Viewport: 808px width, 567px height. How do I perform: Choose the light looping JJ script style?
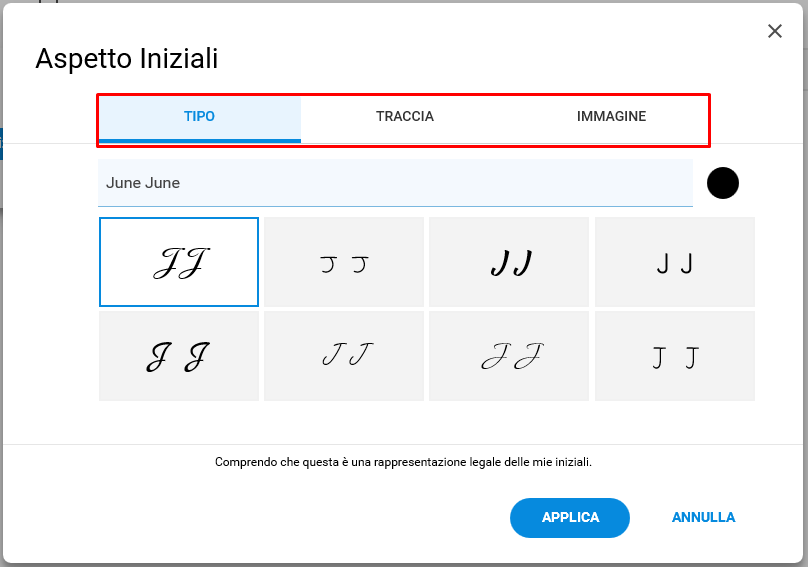point(509,356)
